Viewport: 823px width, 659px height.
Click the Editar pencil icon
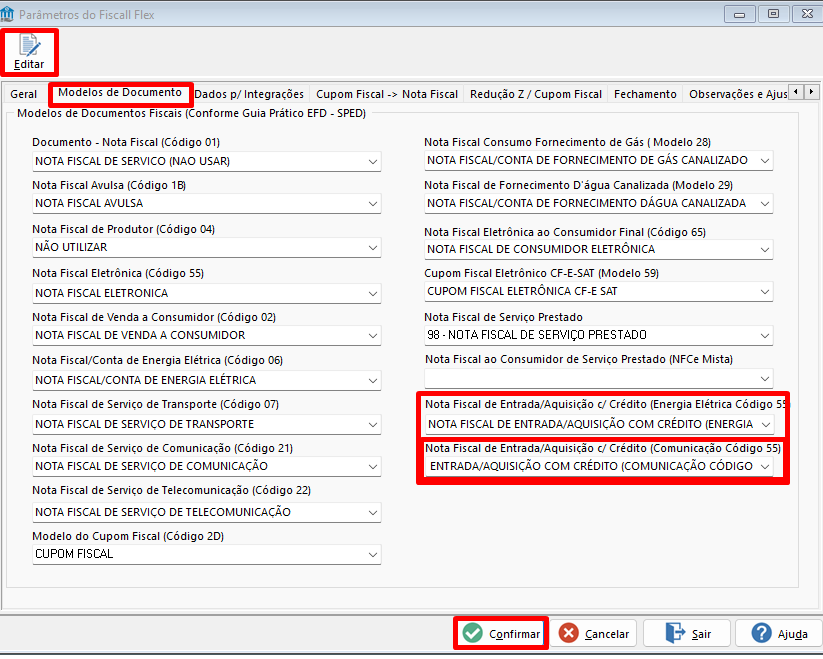pos(29,46)
